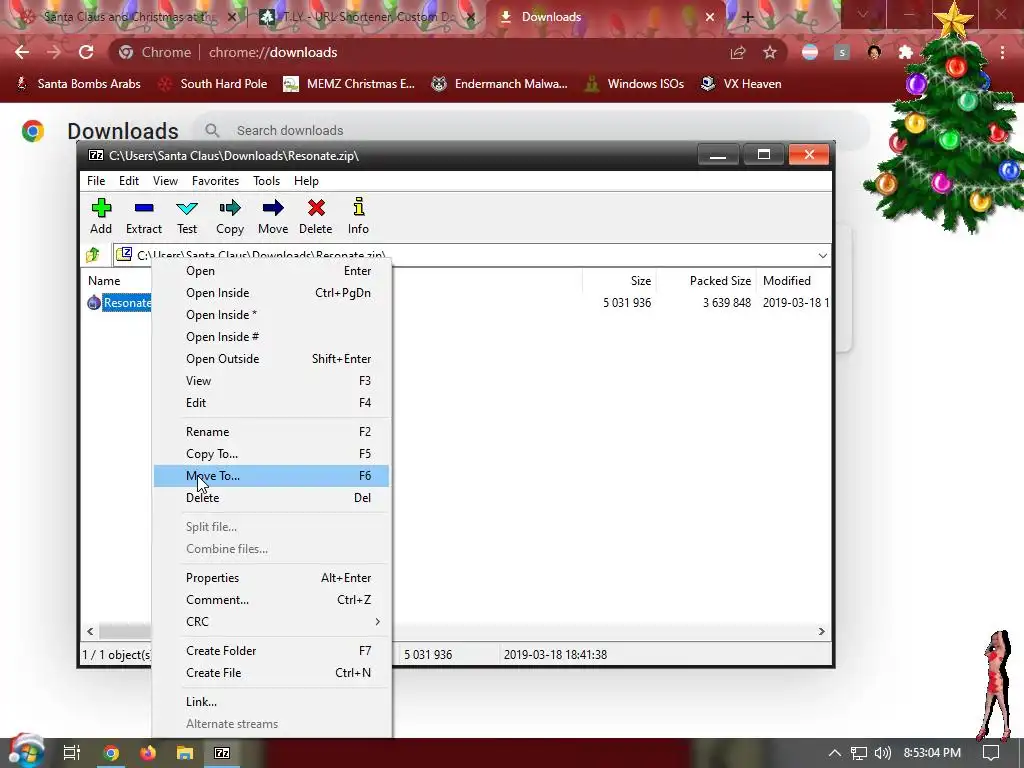Screen dimensions: 1024x768
Task: Click the Search downloads field
Action: 530,131
